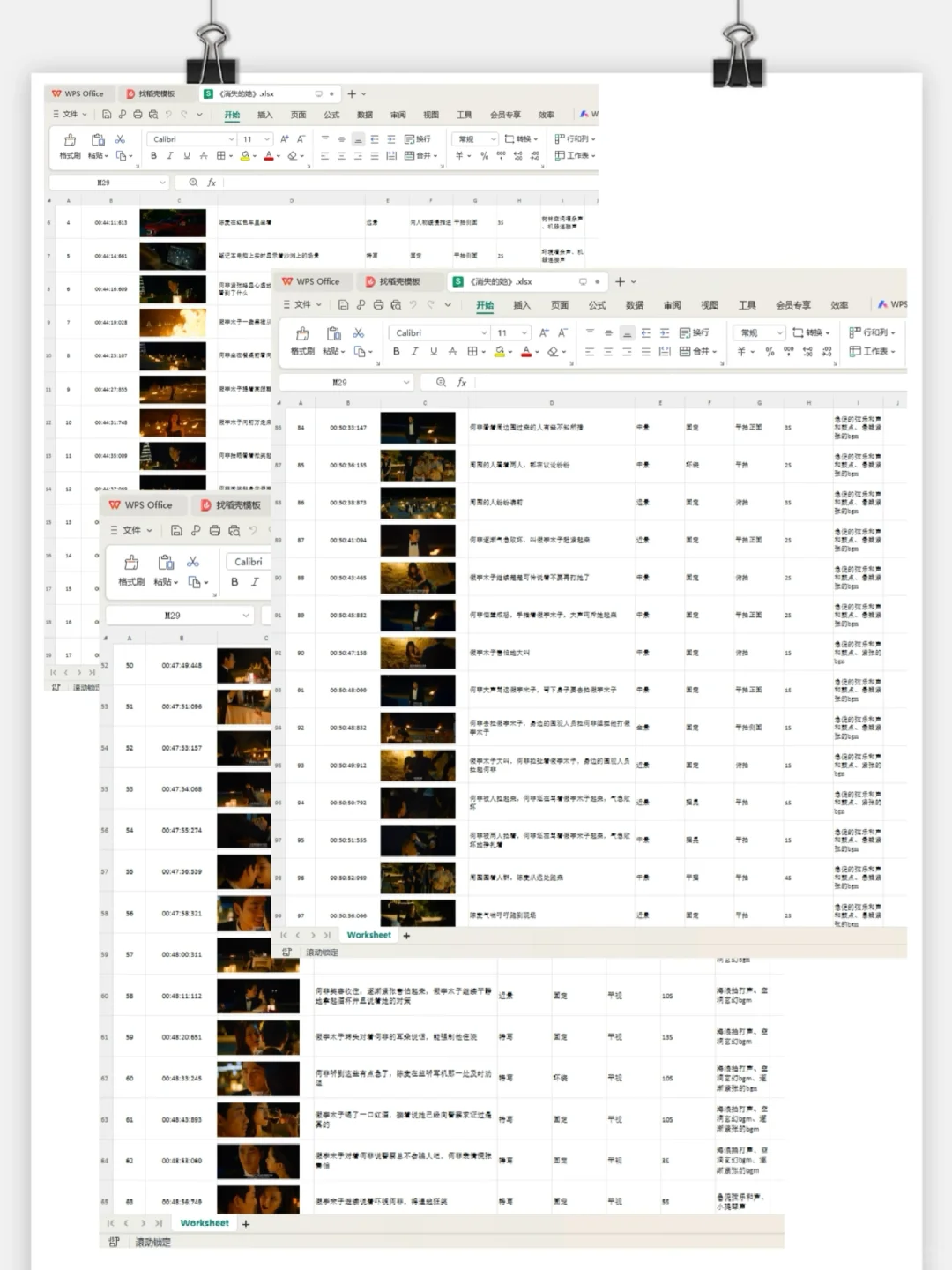
Task: Increase font size (A+) in the right-side window
Action: coord(544,332)
